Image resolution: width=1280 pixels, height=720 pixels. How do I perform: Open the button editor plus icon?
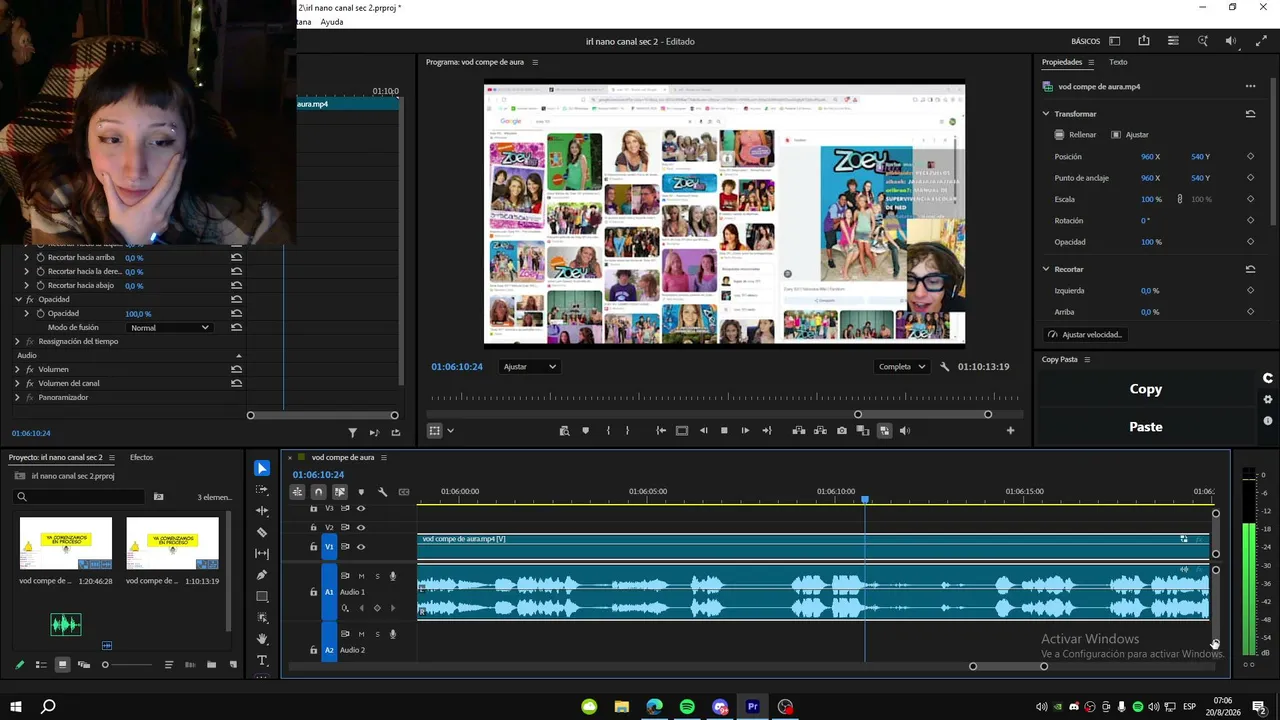(x=1010, y=431)
